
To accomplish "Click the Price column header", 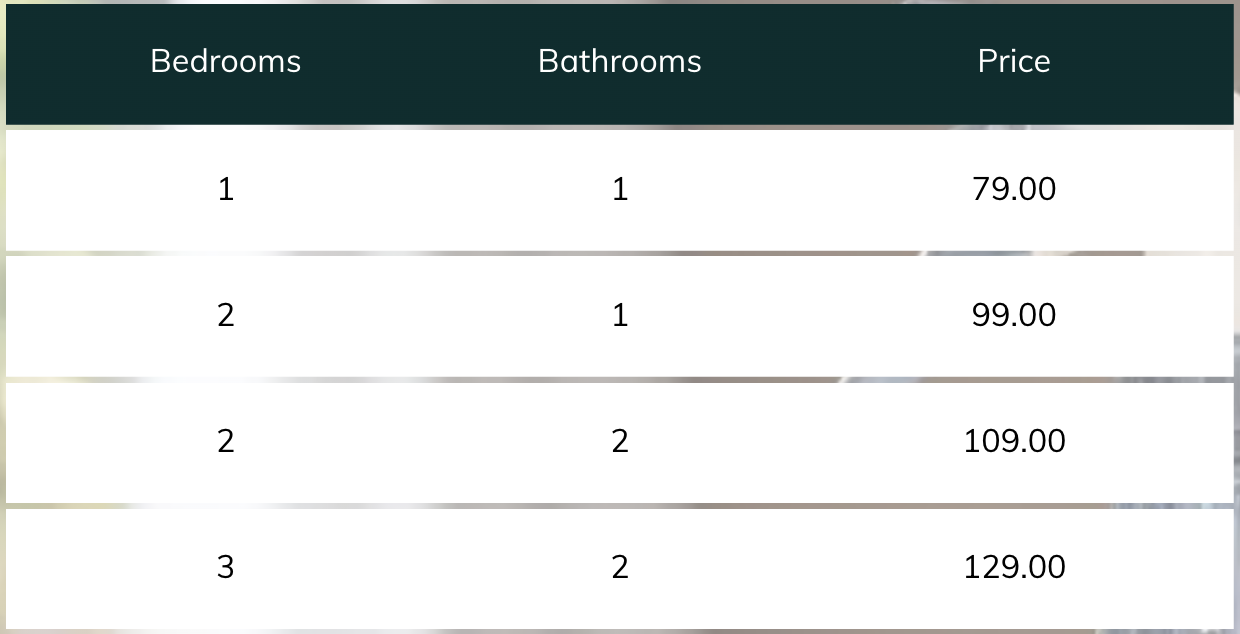I will coord(1014,61).
